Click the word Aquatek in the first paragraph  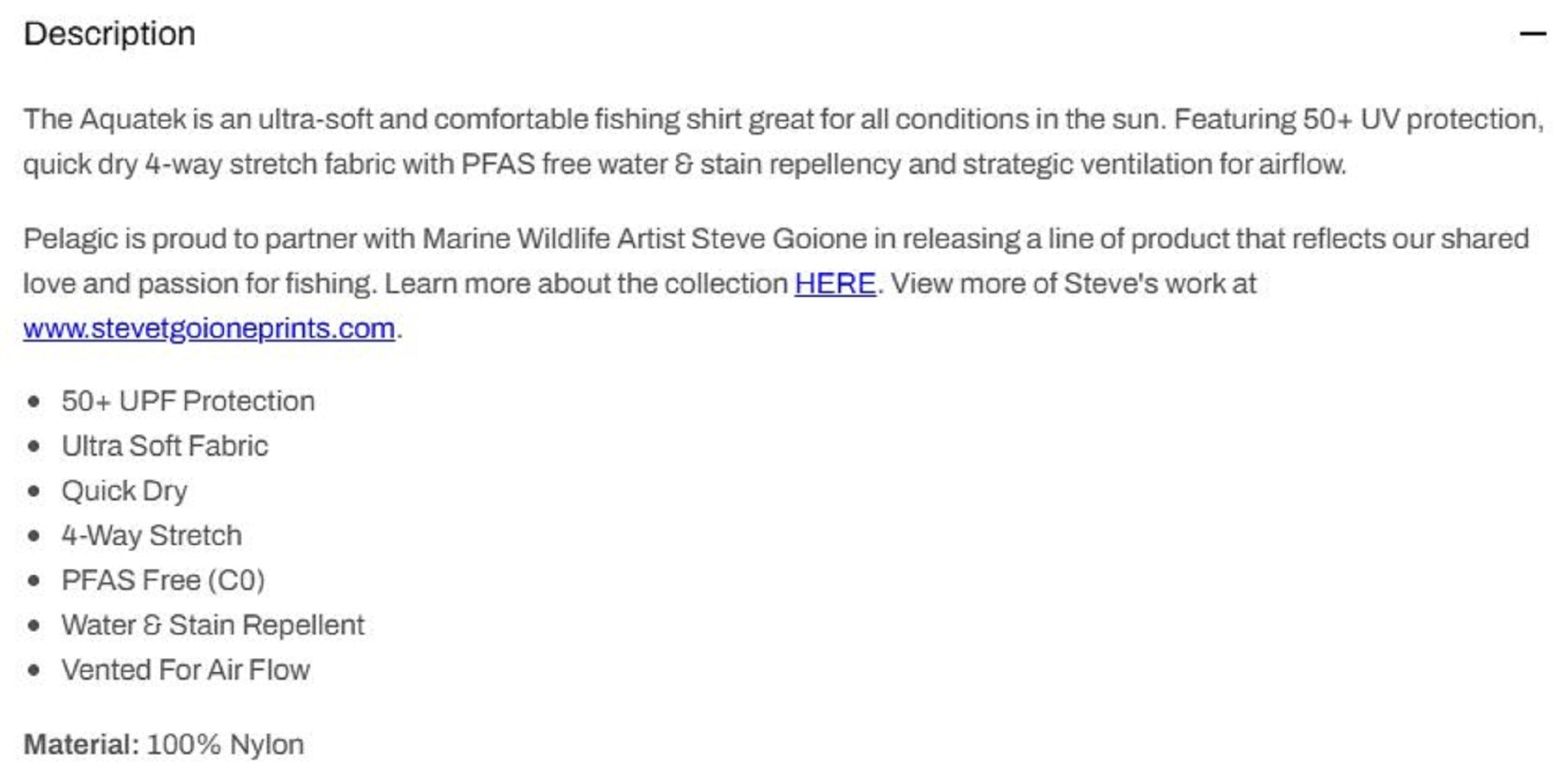coord(133,120)
